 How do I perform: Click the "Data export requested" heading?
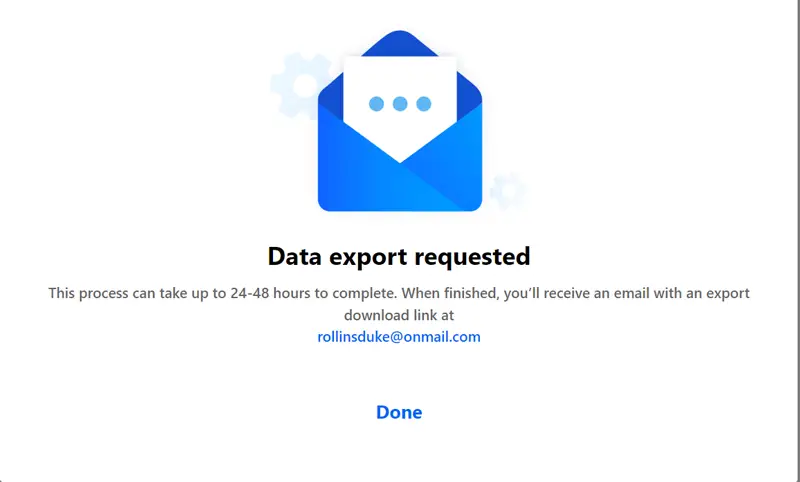coord(399,256)
